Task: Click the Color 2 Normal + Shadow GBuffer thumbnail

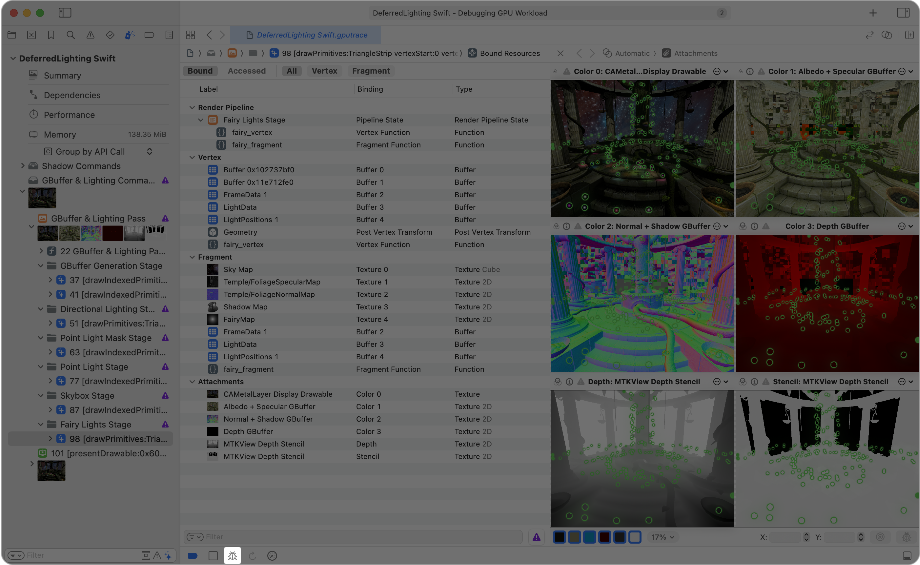Action: pos(642,303)
